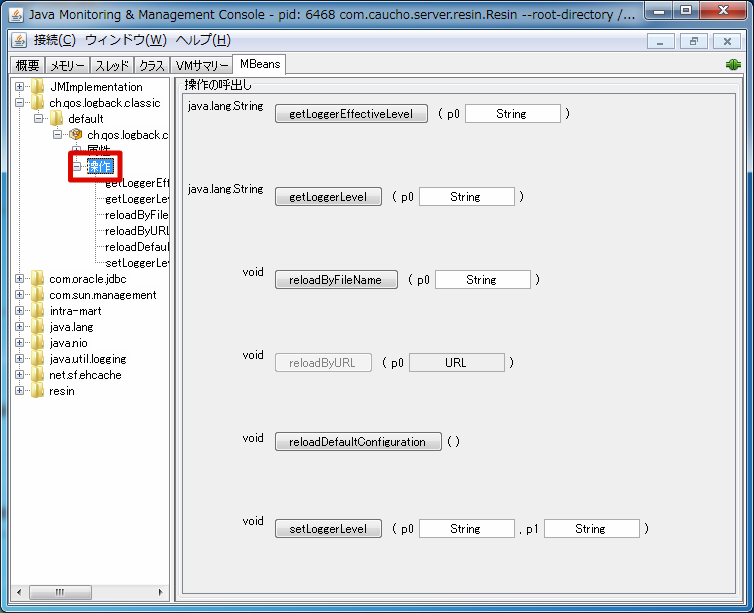Click the resin folder icon
The image size is (754, 613).
coord(38,390)
